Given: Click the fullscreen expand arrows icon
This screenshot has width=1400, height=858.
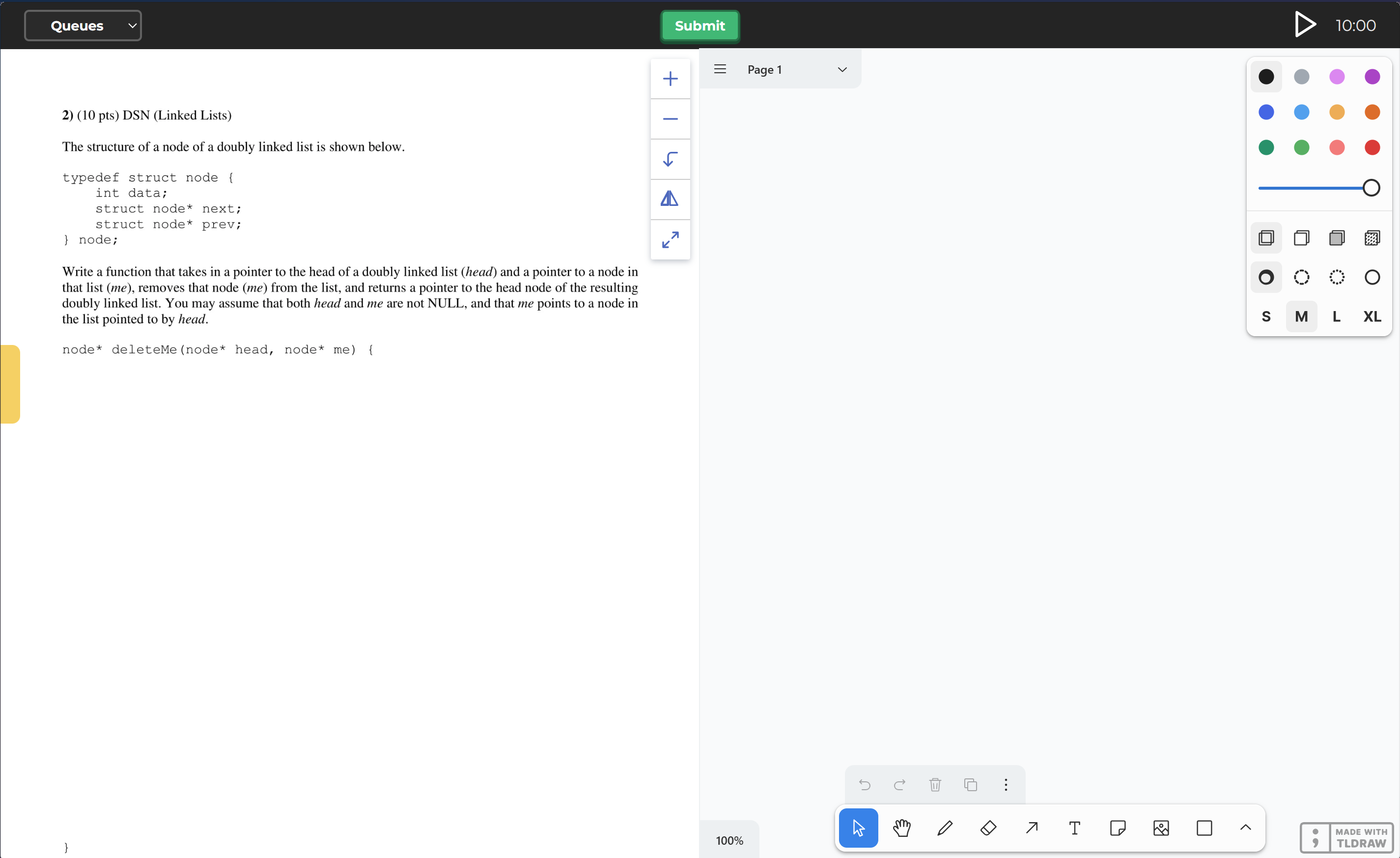Looking at the screenshot, I should (x=670, y=240).
